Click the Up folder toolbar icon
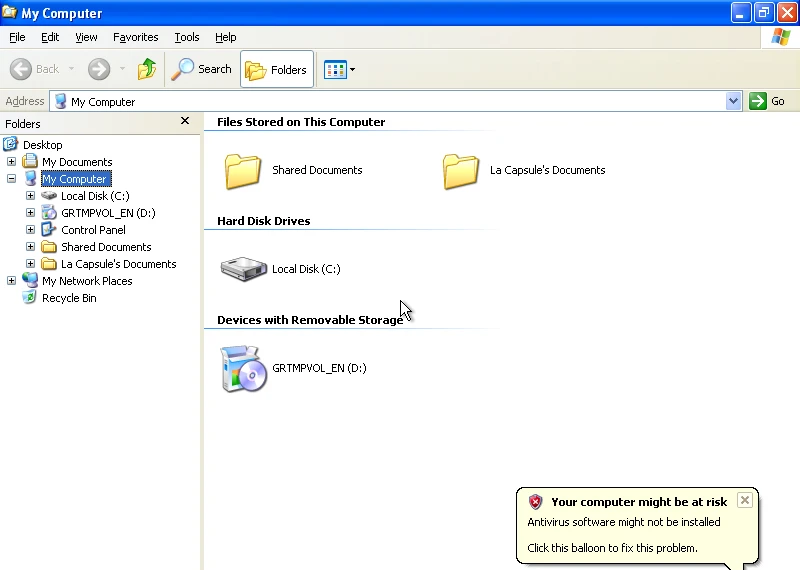 pos(147,69)
